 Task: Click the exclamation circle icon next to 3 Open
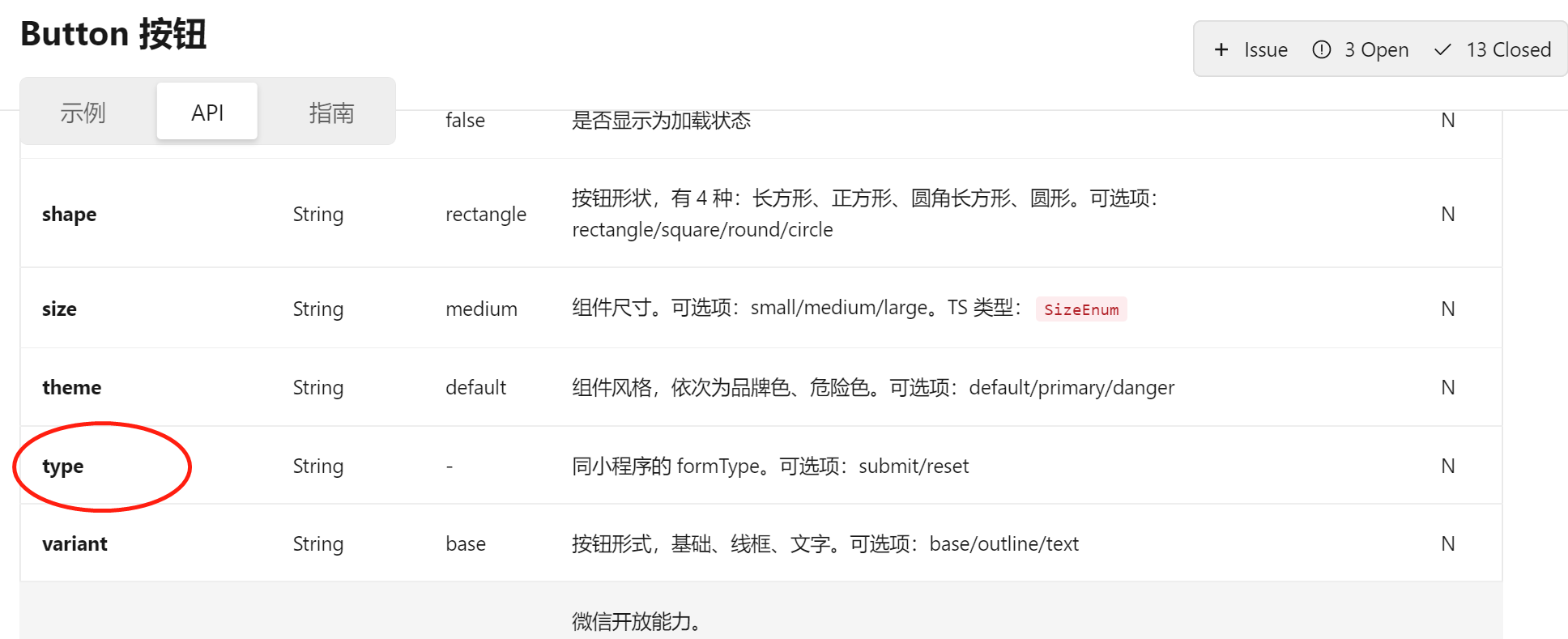[x=1321, y=49]
